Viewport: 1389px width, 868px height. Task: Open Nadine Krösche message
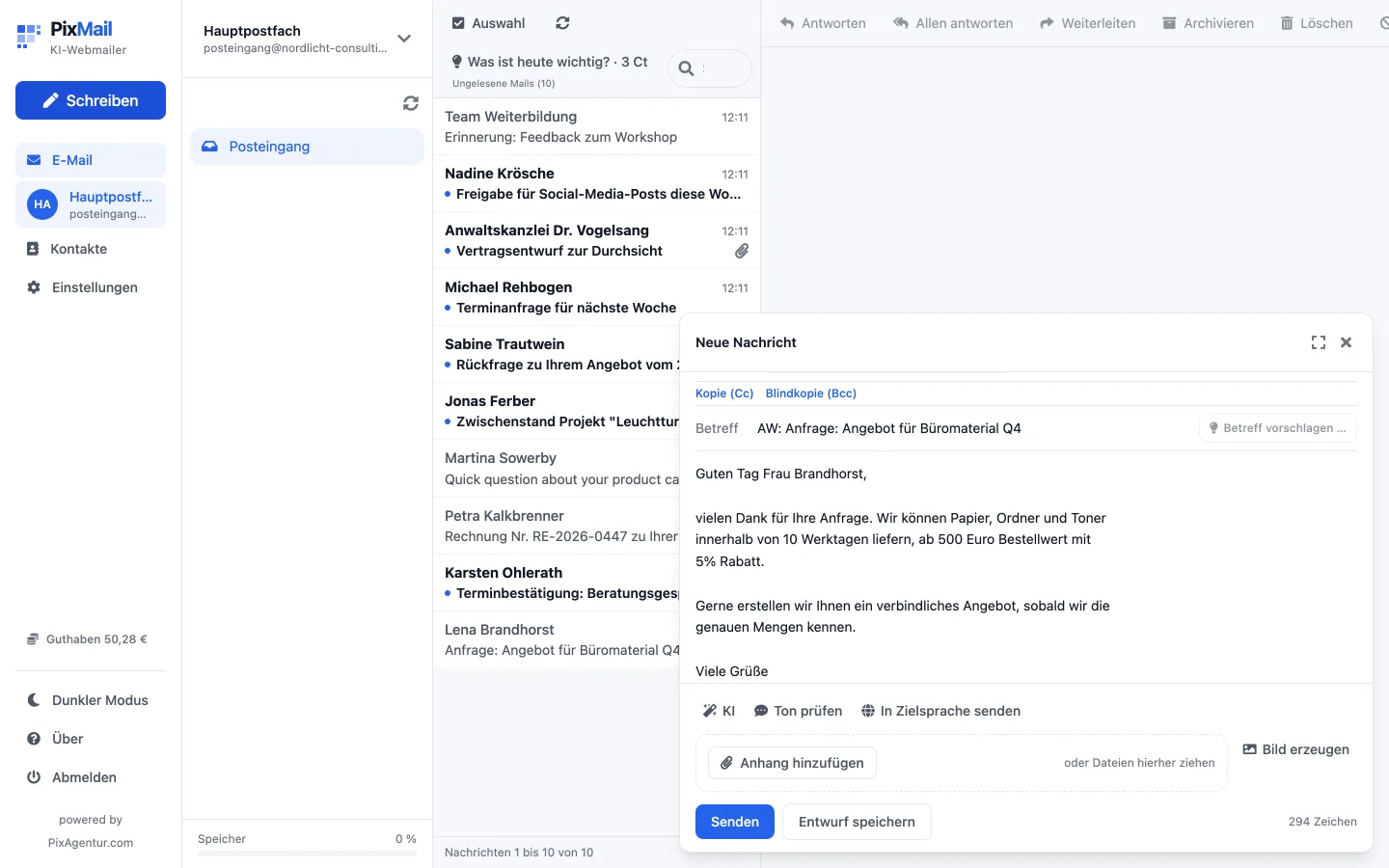[x=596, y=183]
